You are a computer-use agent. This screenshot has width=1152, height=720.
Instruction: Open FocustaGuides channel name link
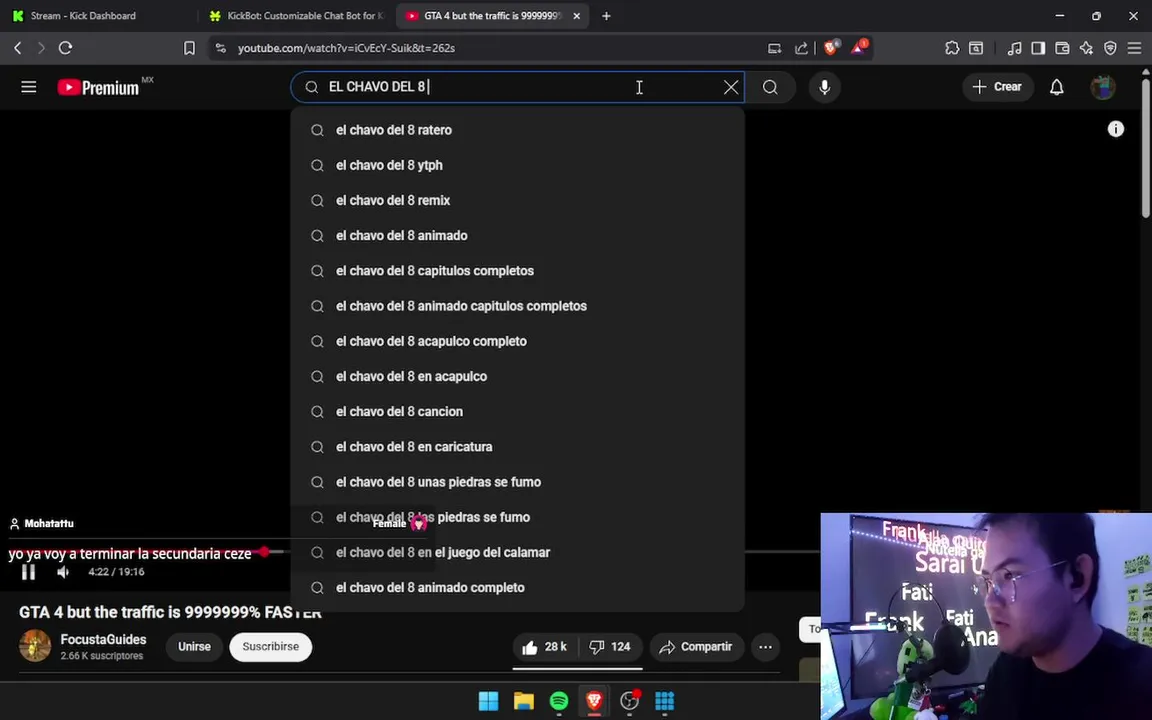point(103,639)
